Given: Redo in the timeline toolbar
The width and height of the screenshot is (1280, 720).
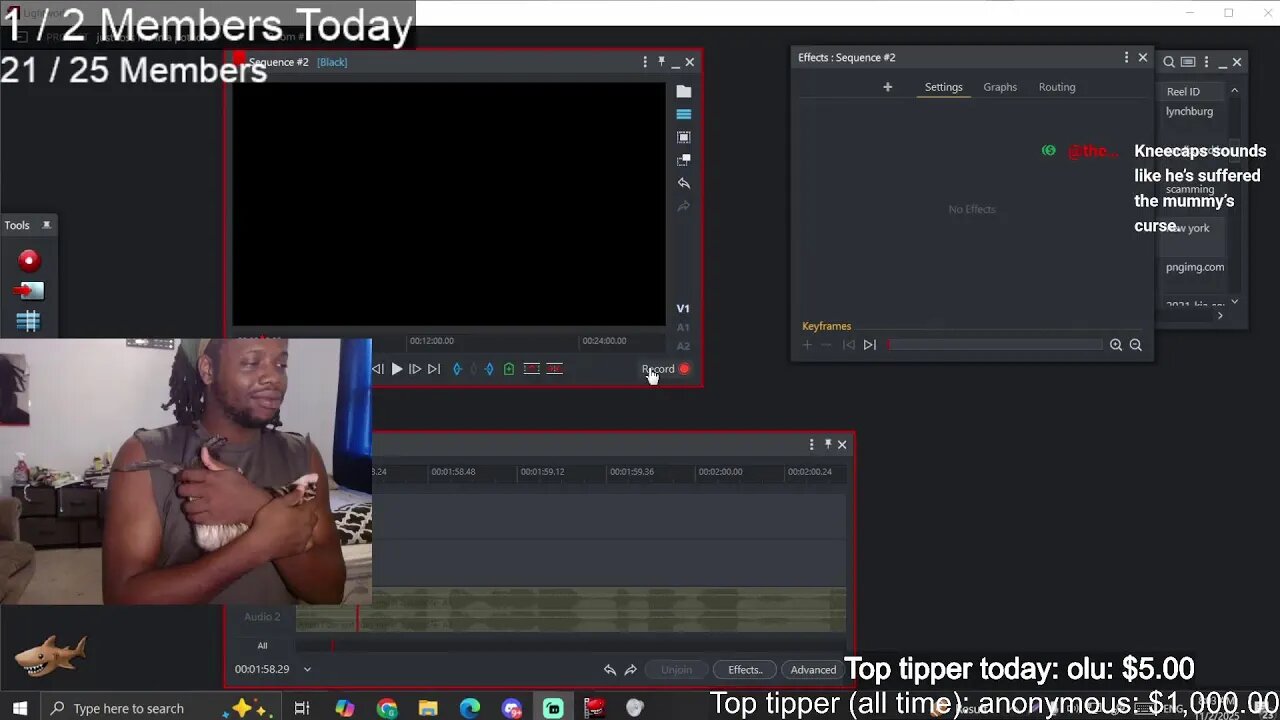Looking at the screenshot, I should click(x=631, y=670).
